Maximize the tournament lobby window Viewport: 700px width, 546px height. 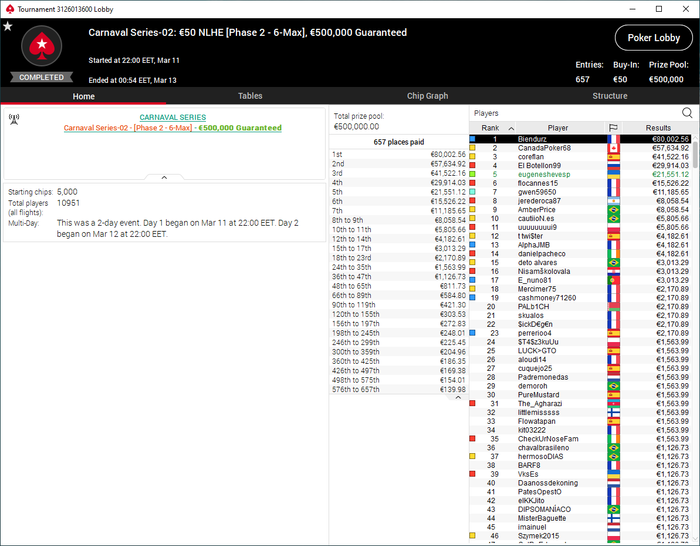coord(659,9)
